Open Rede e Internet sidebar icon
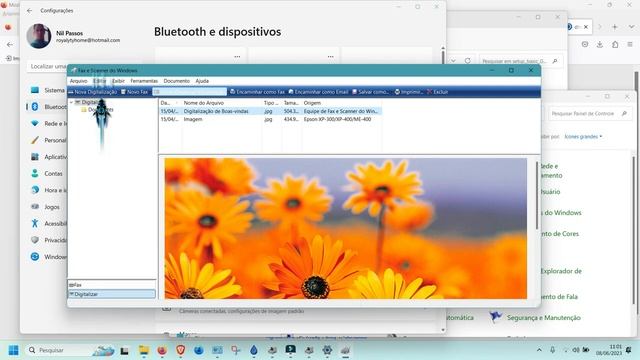The width and height of the screenshot is (640, 360). click(35, 123)
